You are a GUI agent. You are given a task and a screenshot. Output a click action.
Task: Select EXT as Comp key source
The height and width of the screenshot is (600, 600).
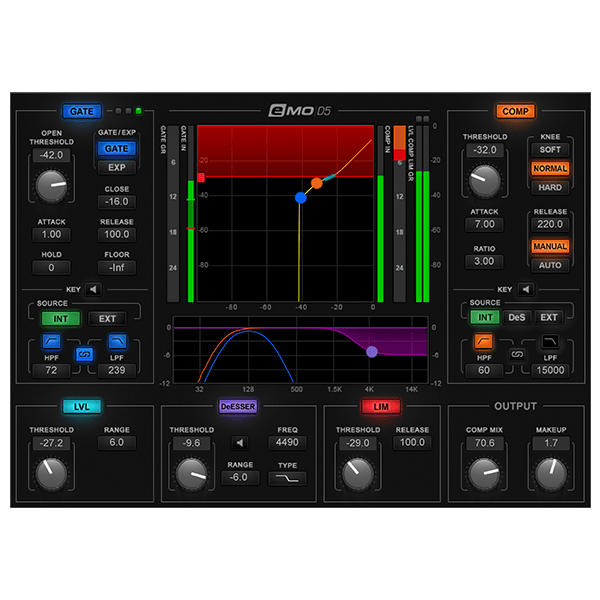548,317
